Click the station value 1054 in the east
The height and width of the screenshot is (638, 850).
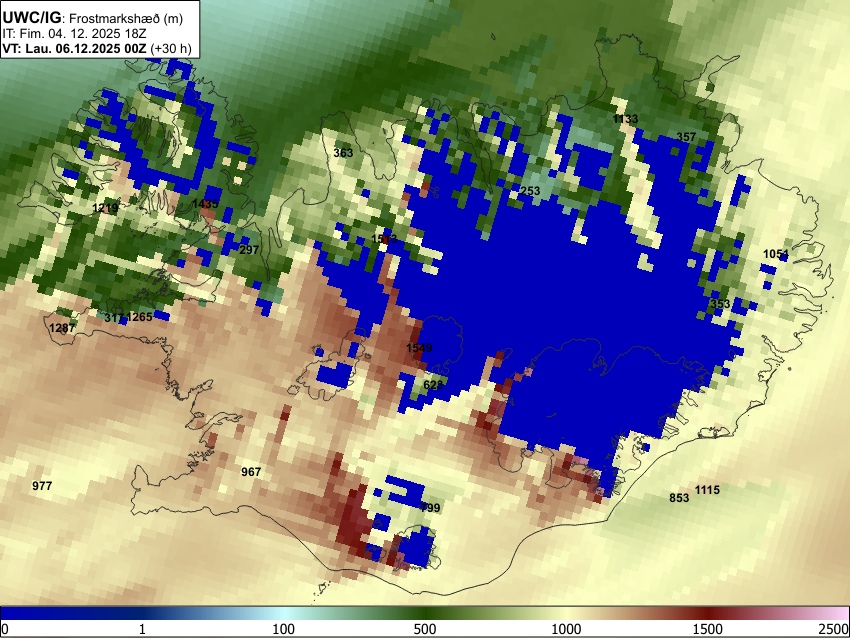(x=776, y=254)
